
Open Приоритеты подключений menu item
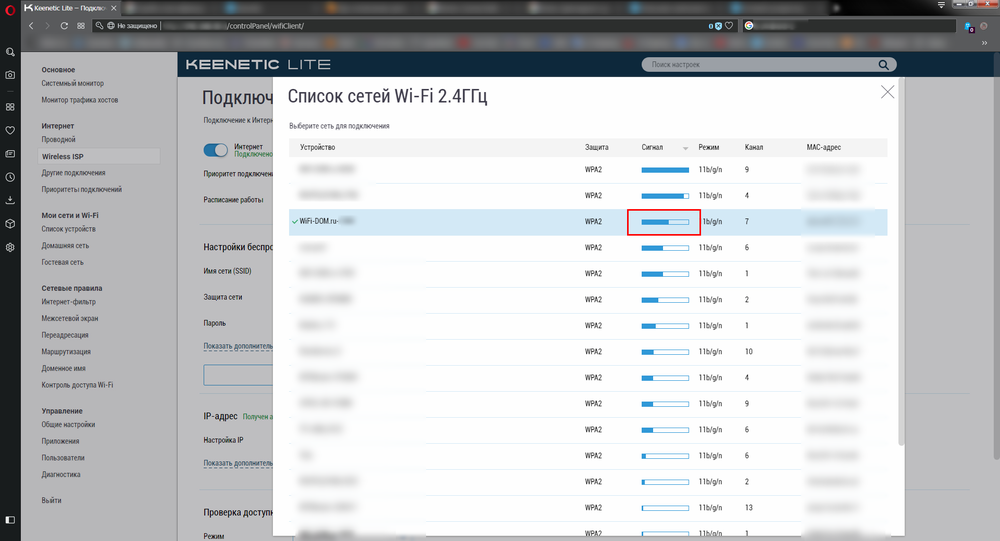(x=82, y=189)
